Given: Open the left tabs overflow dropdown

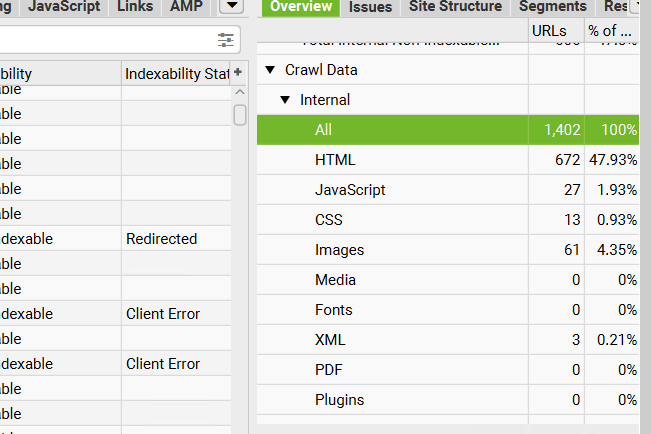Looking at the screenshot, I should click(232, 5).
